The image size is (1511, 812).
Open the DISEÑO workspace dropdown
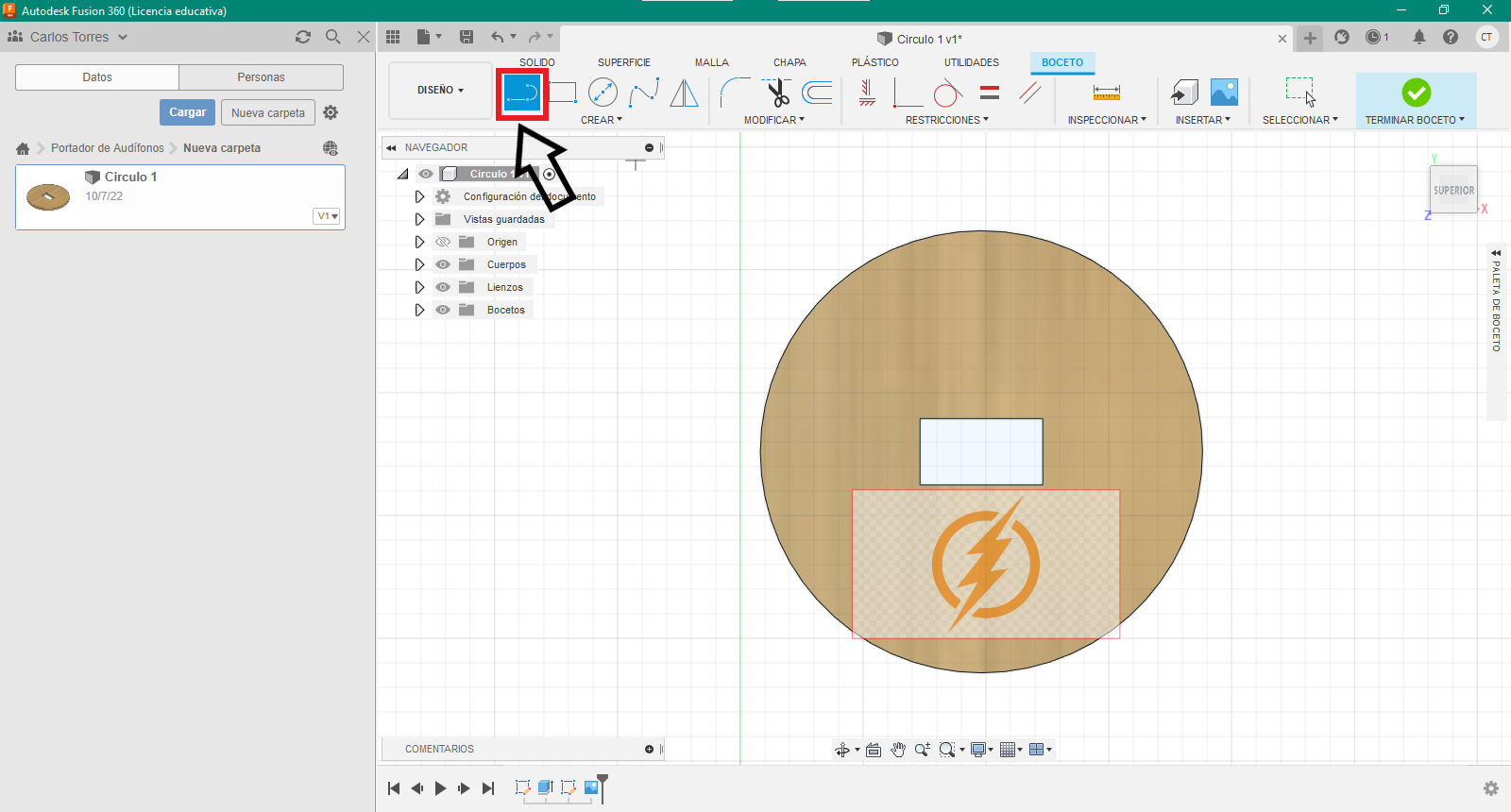click(441, 91)
